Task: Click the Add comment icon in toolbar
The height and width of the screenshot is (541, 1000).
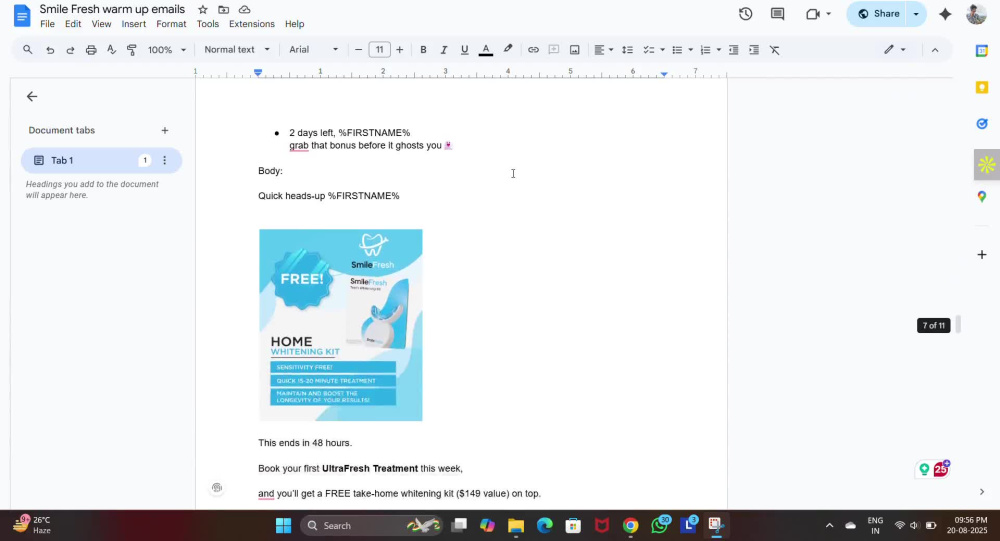Action: (x=554, y=50)
